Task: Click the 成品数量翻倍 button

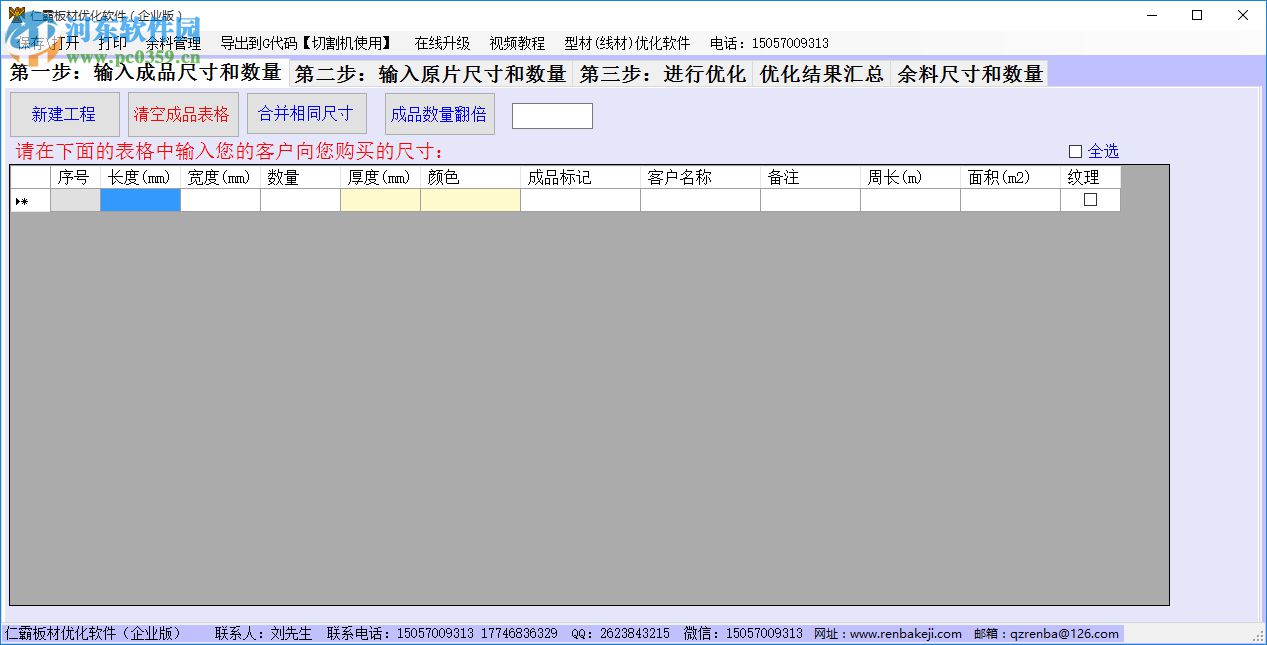Action: coord(439,113)
